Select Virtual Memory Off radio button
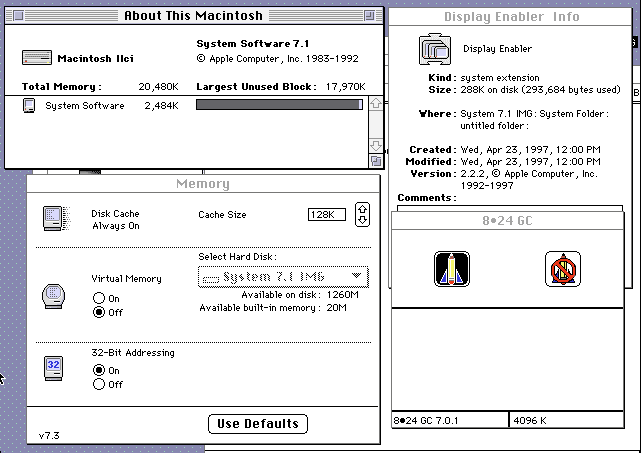Viewport: 641px width, 453px height. tap(99, 312)
